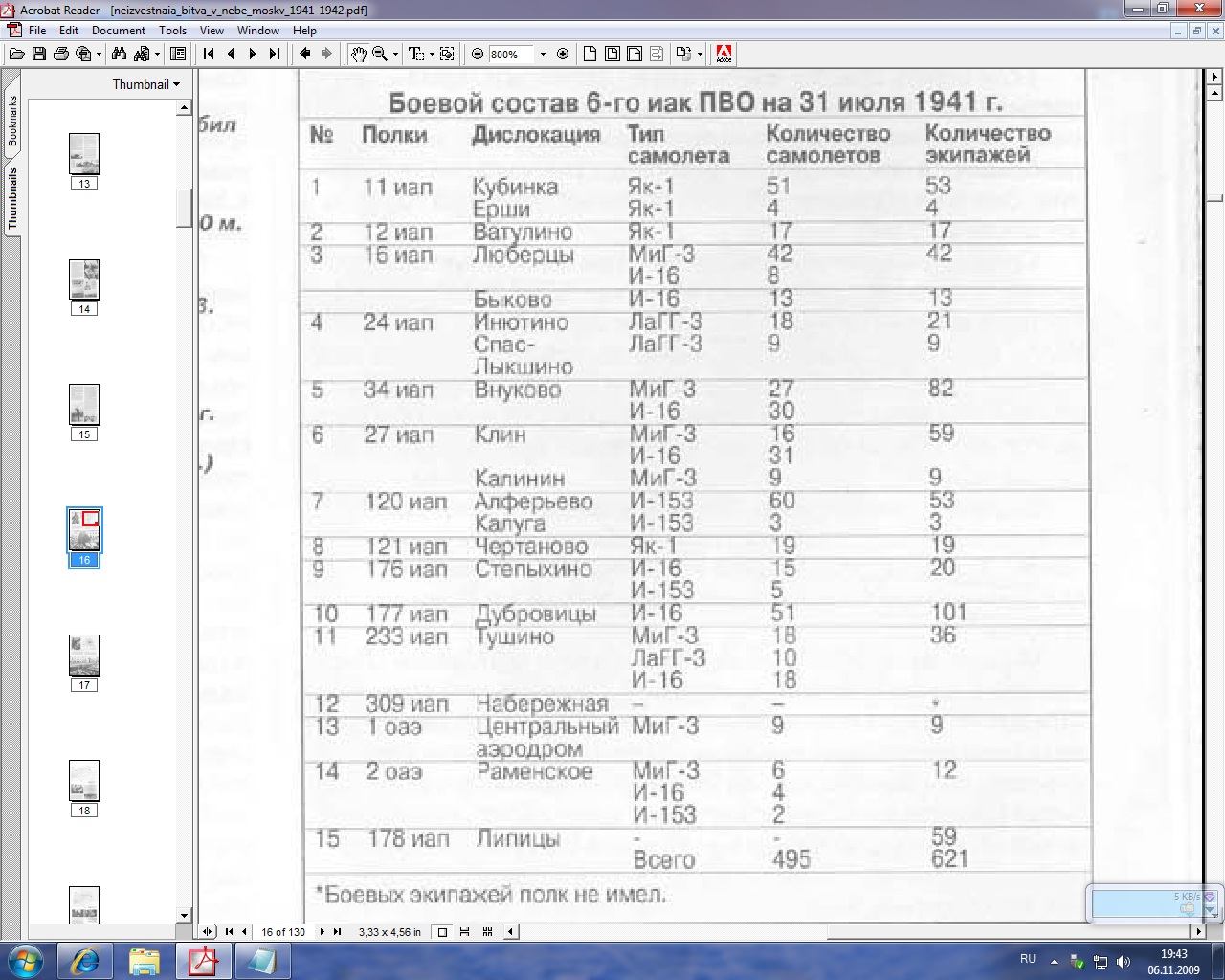Go to previous page using toolbar arrow
This screenshot has height=980, width=1225.
[x=231, y=55]
